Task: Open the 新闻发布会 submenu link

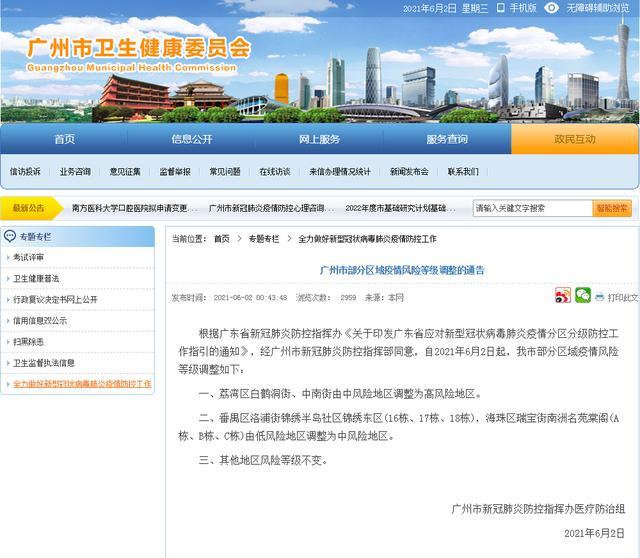Action: 409,171
